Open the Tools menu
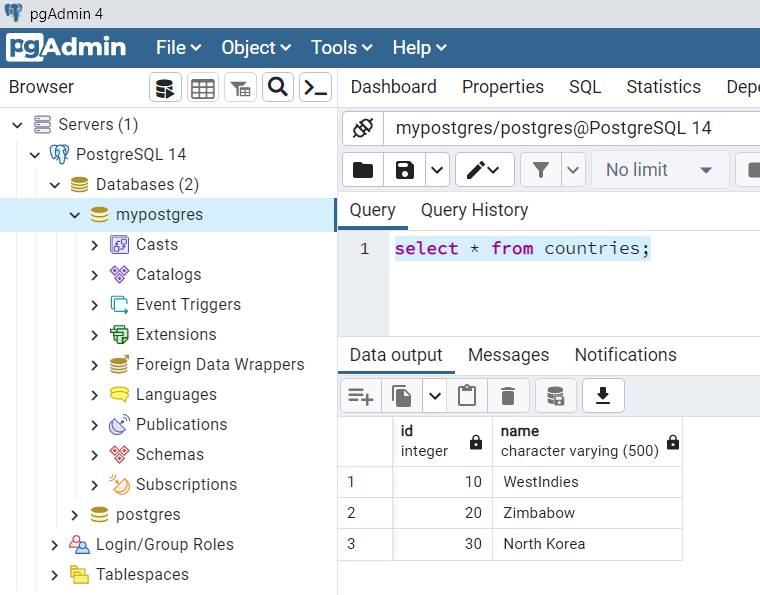This screenshot has height=595, width=760. point(341,47)
